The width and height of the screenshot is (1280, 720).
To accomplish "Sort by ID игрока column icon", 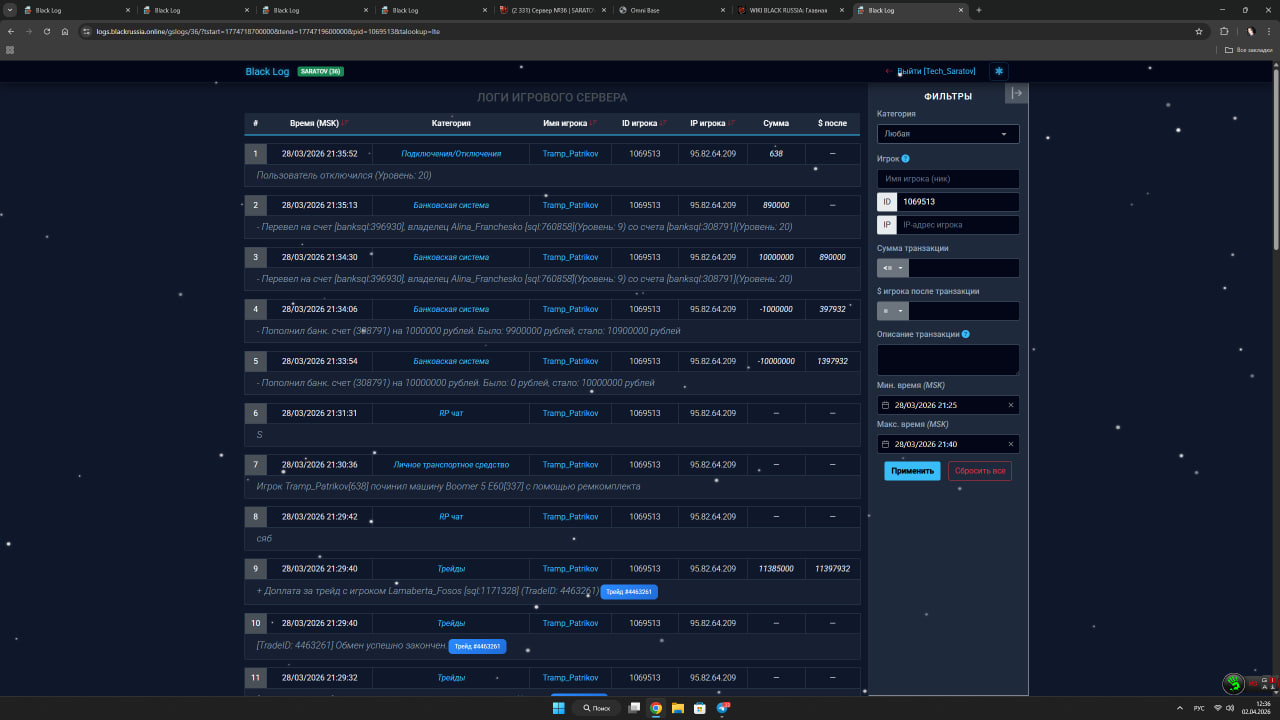I will [665, 123].
